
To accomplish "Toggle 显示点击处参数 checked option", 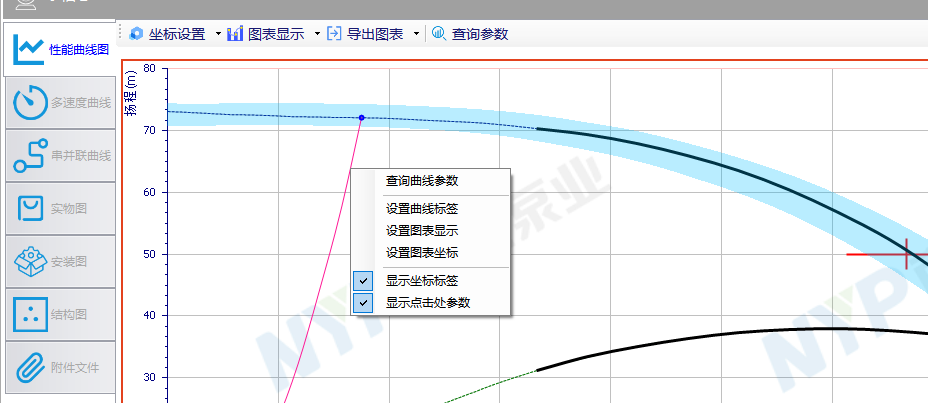I will 431,303.
